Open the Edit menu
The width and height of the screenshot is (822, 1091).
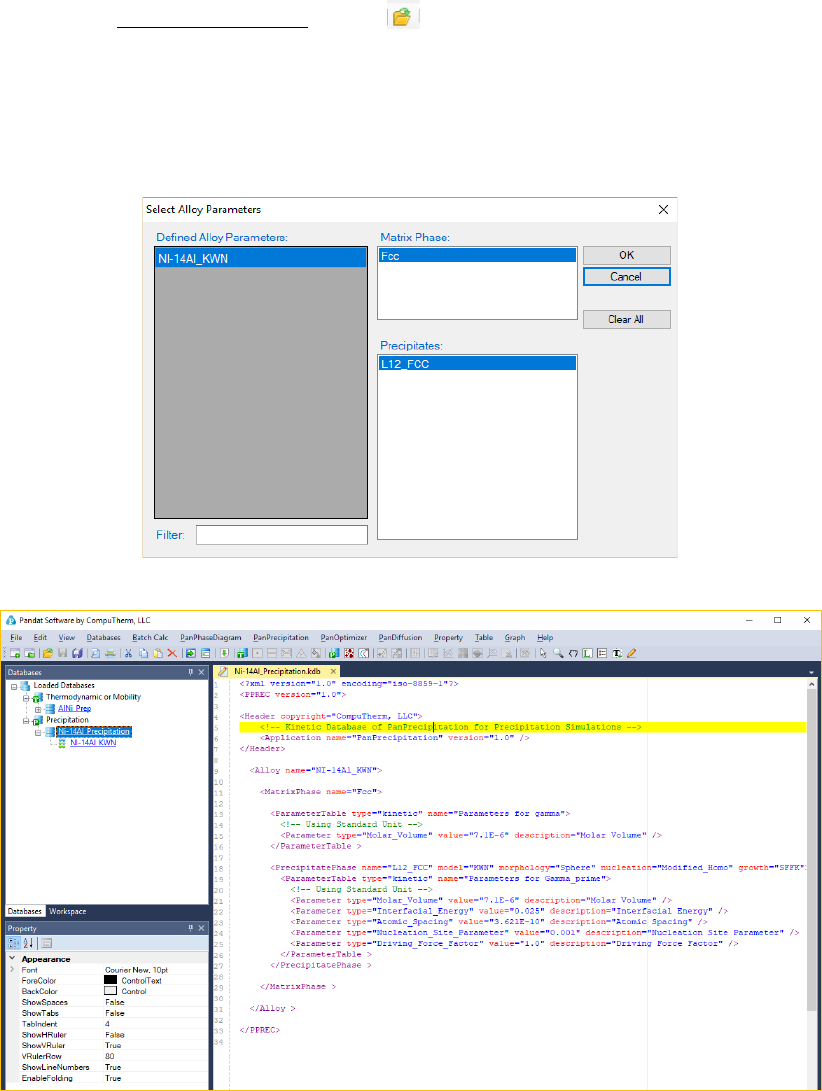pyautogui.click(x=40, y=637)
